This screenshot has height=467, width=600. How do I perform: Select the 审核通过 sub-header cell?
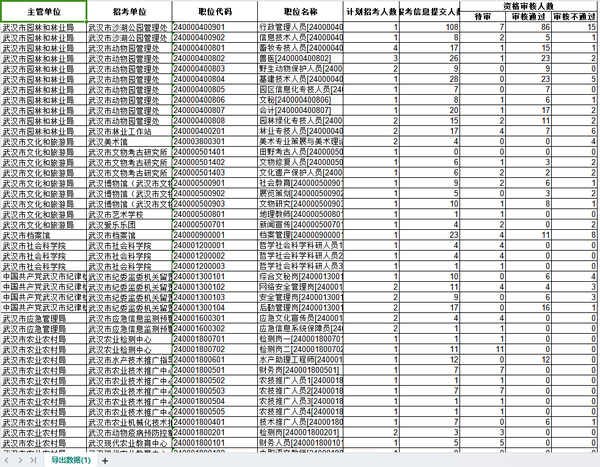(528, 17)
